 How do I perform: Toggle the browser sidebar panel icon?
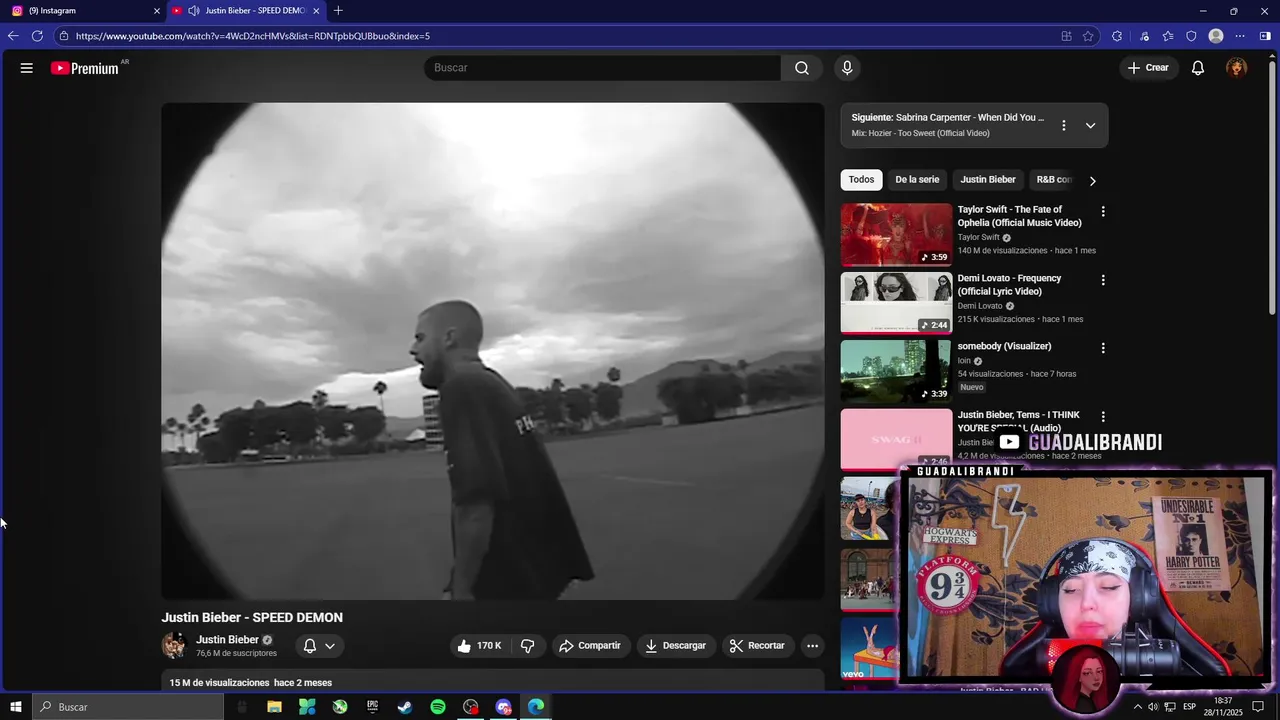click(x=1265, y=36)
